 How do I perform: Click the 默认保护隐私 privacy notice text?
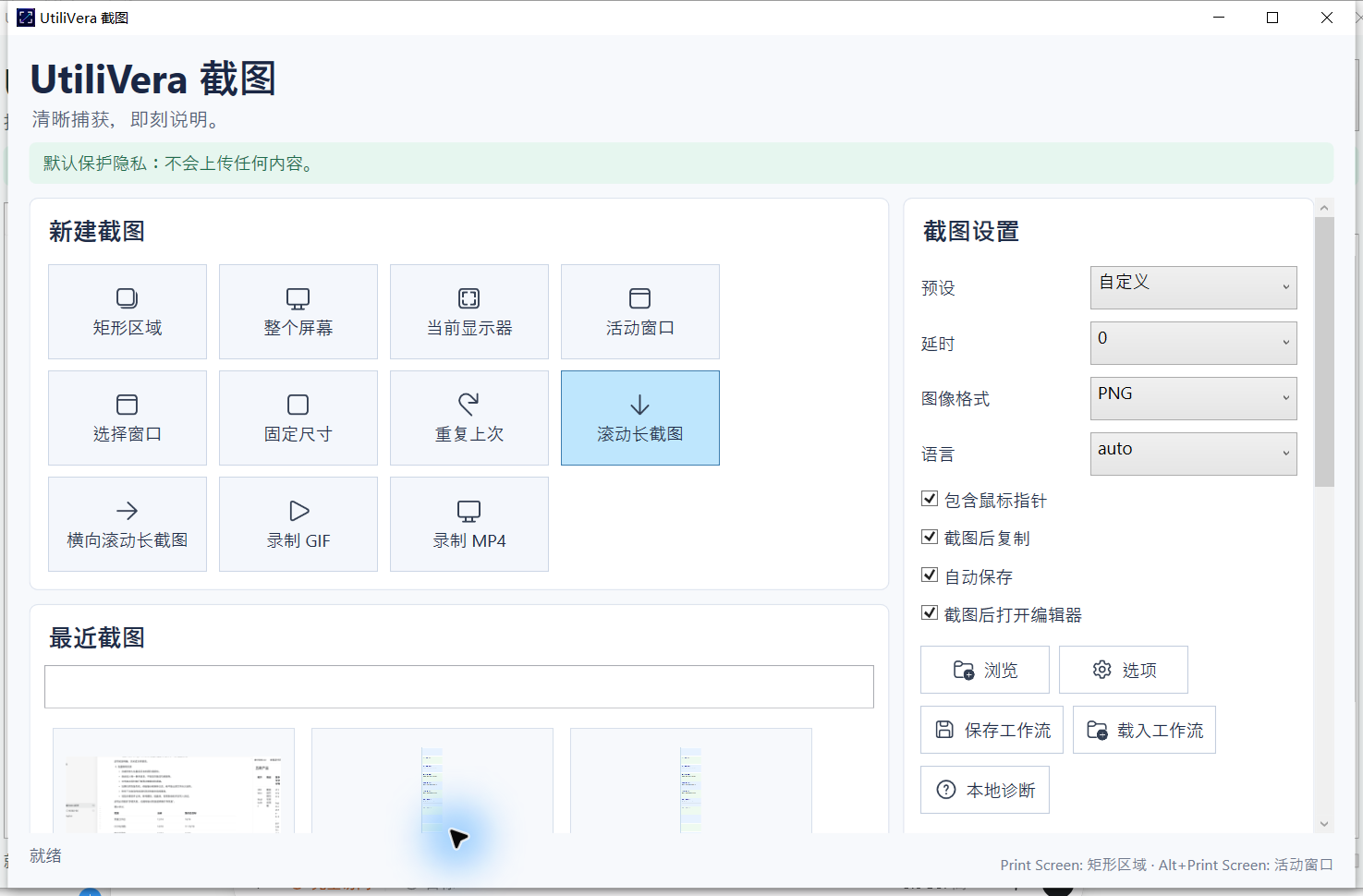point(181,163)
